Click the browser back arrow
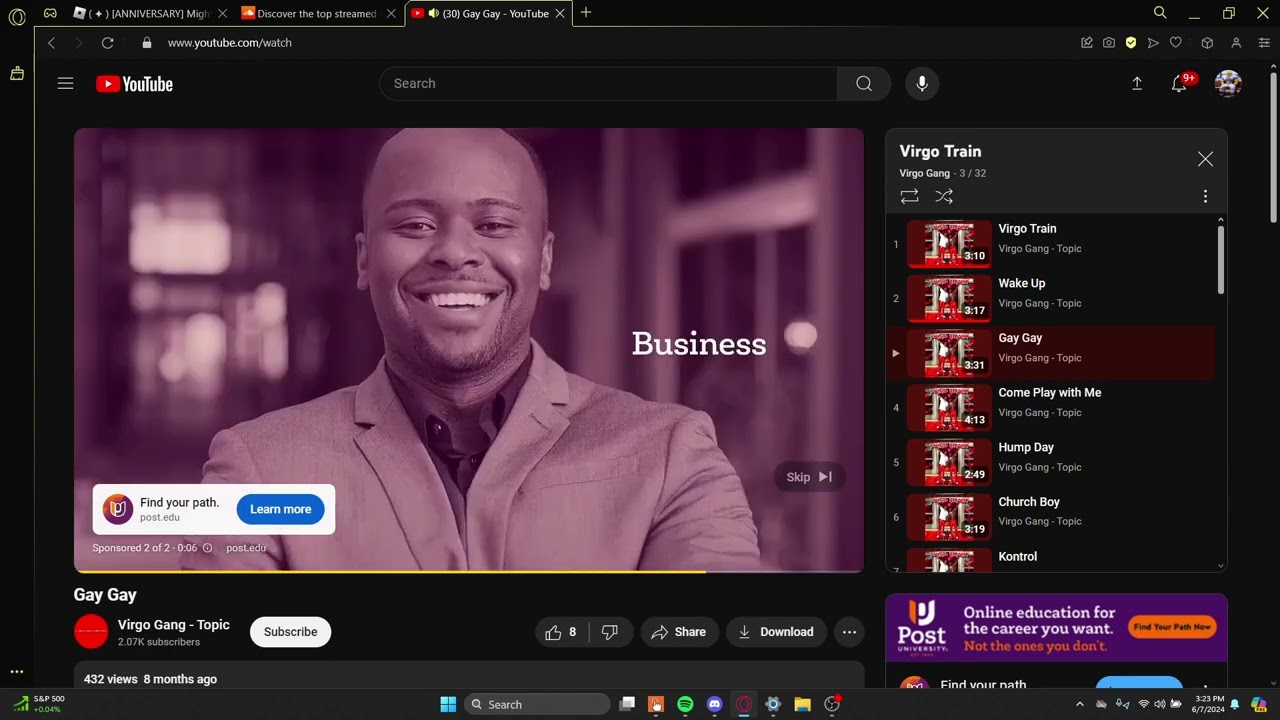This screenshot has height=720, width=1280. 52,43
